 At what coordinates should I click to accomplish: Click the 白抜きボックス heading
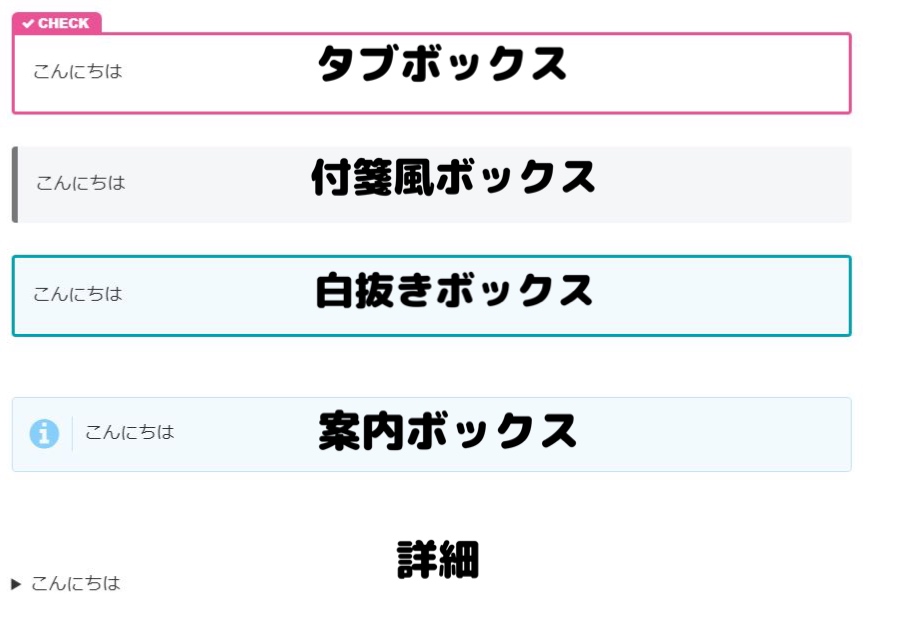pos(454,290)
